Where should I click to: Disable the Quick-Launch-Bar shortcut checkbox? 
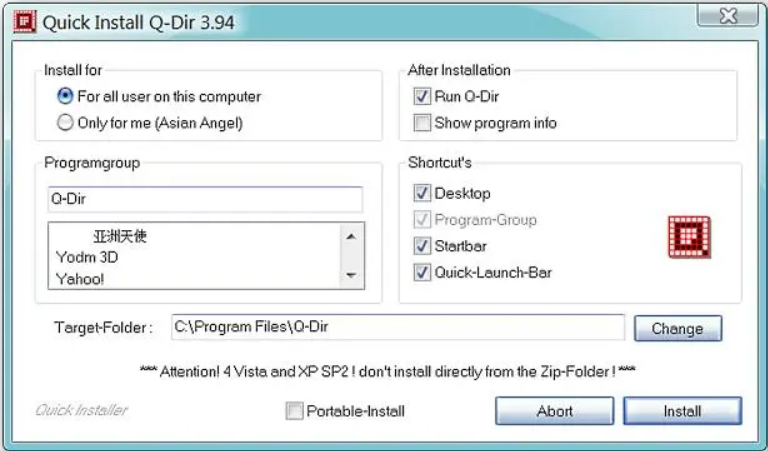coord(422,272)
